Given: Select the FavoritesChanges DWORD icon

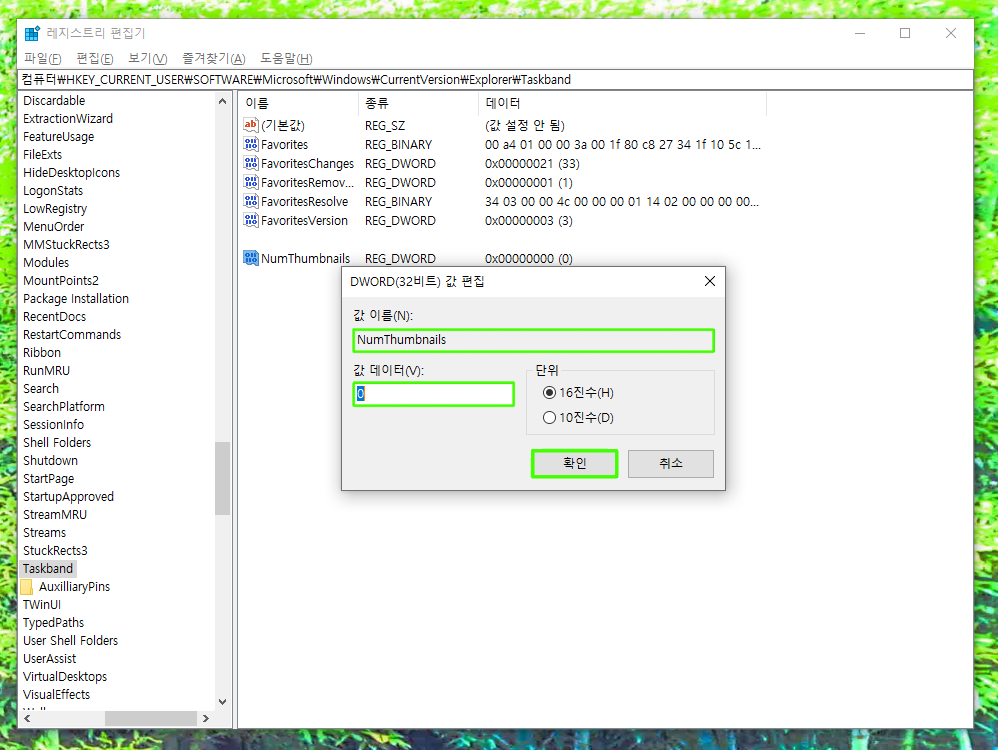Looking at the screenshot, I should (251, 163).
